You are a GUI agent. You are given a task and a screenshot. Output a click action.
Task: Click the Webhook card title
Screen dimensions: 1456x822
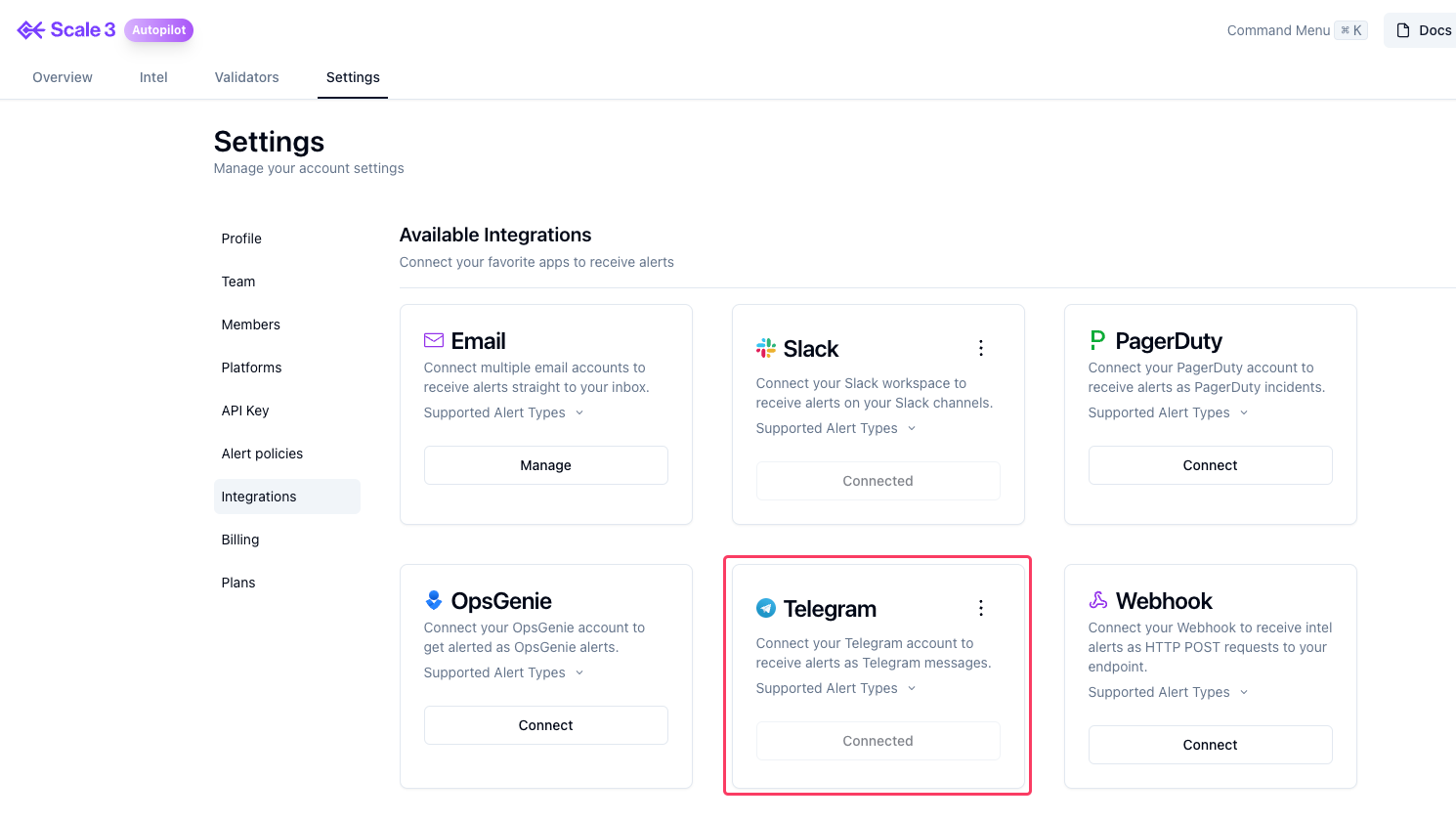click(x=1164, y=601)
